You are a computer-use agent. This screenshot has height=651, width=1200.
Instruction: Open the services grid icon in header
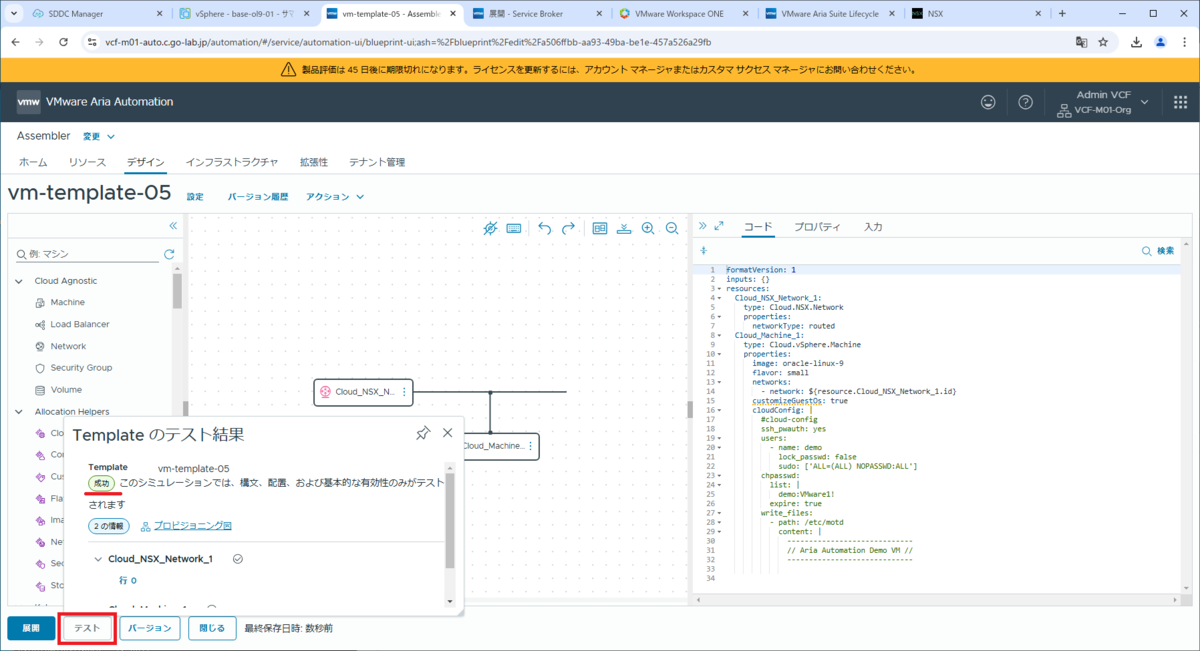(x=1180, y=102)
